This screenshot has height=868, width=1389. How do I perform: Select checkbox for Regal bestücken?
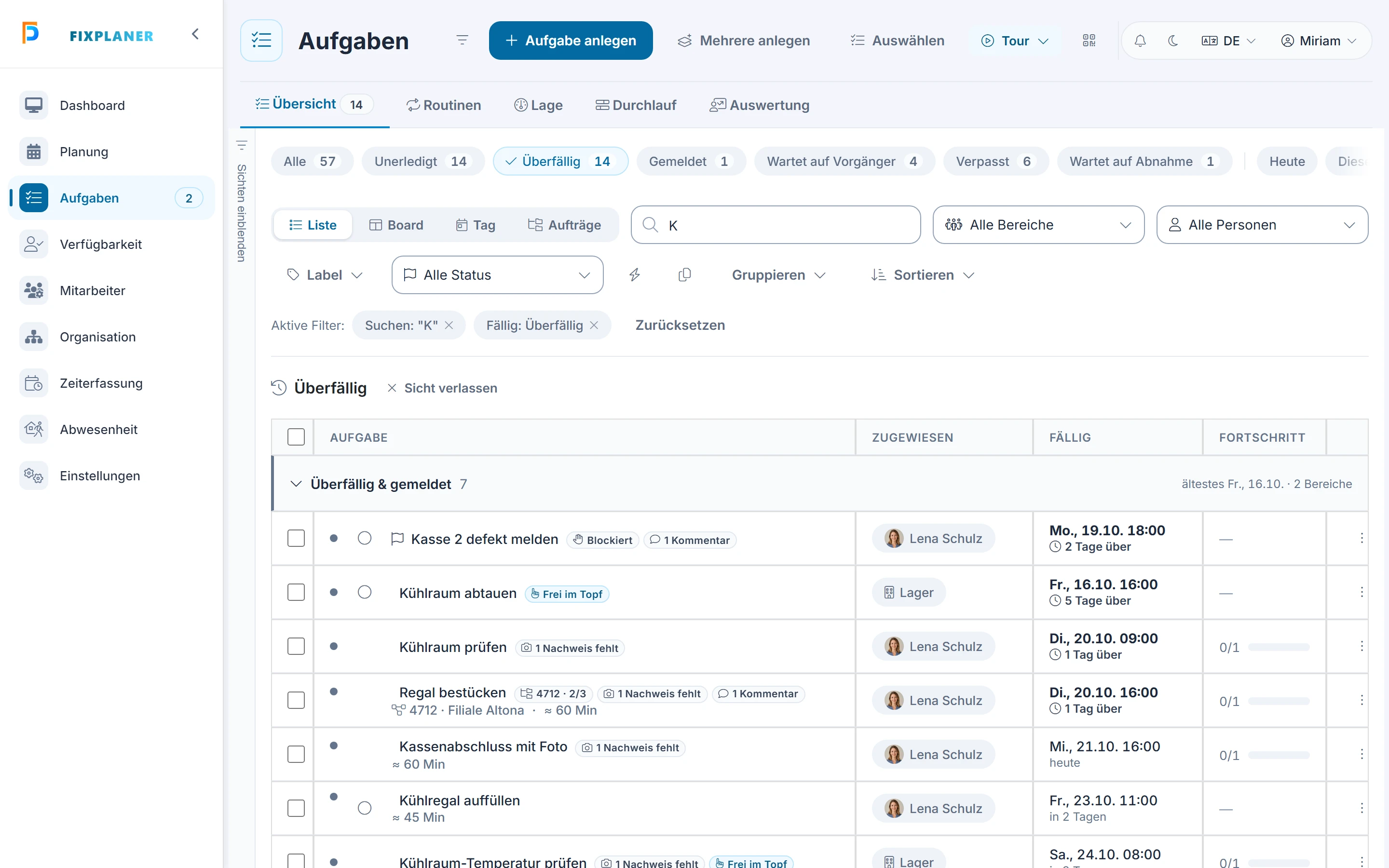tap(296, 700)
